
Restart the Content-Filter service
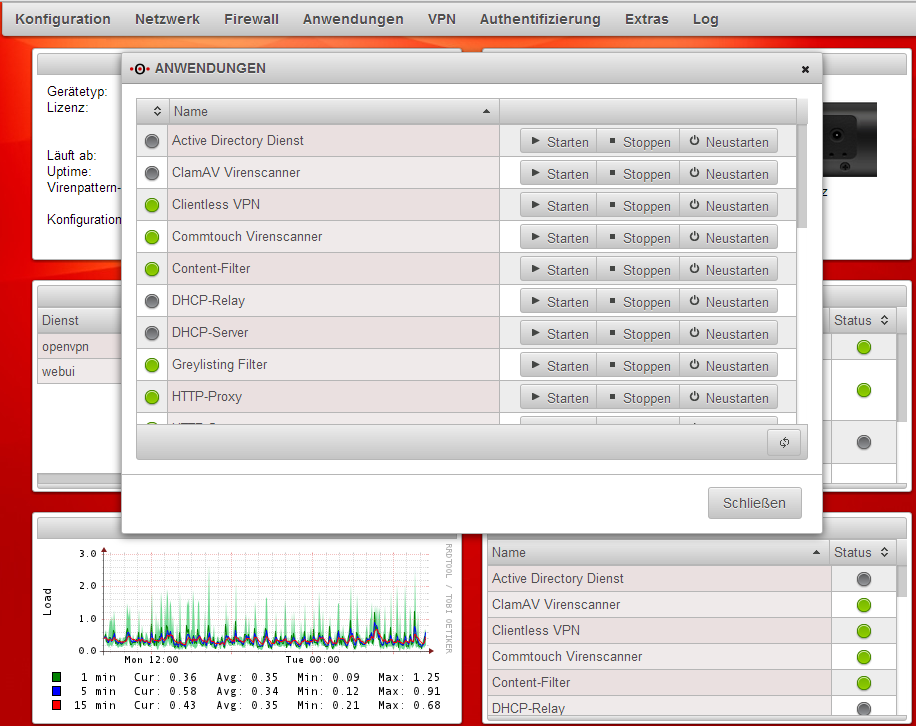point(728,270)
